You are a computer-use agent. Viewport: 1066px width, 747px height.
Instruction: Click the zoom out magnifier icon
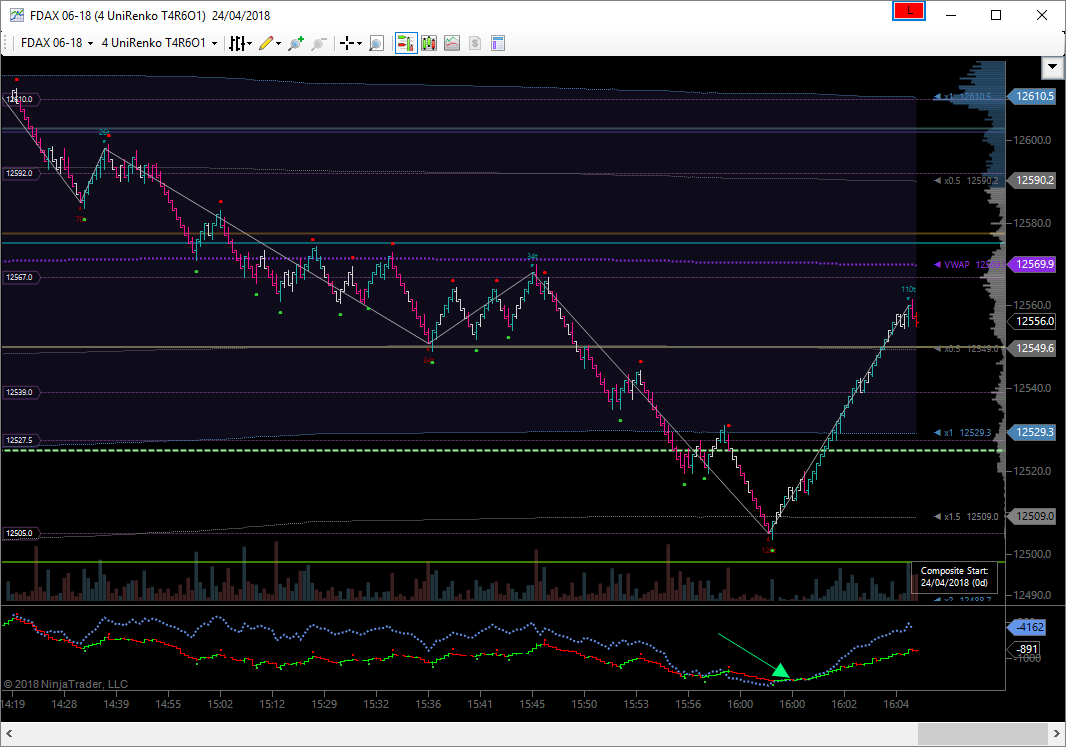click(x=318, y=44)
